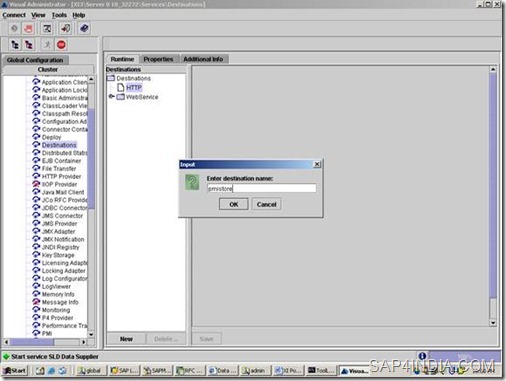Select File Transfer service
The image size is (506, 381).
[x=59, y=169]
